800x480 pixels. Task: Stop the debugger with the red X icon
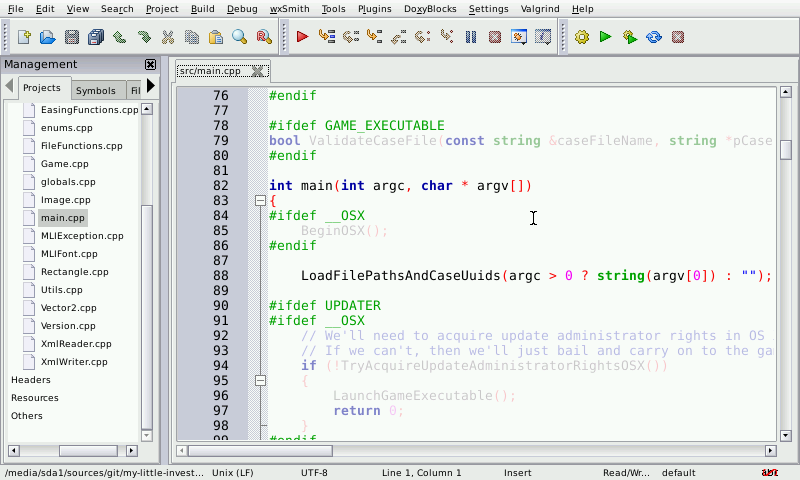pyautogui.click(x=495, y=37)
